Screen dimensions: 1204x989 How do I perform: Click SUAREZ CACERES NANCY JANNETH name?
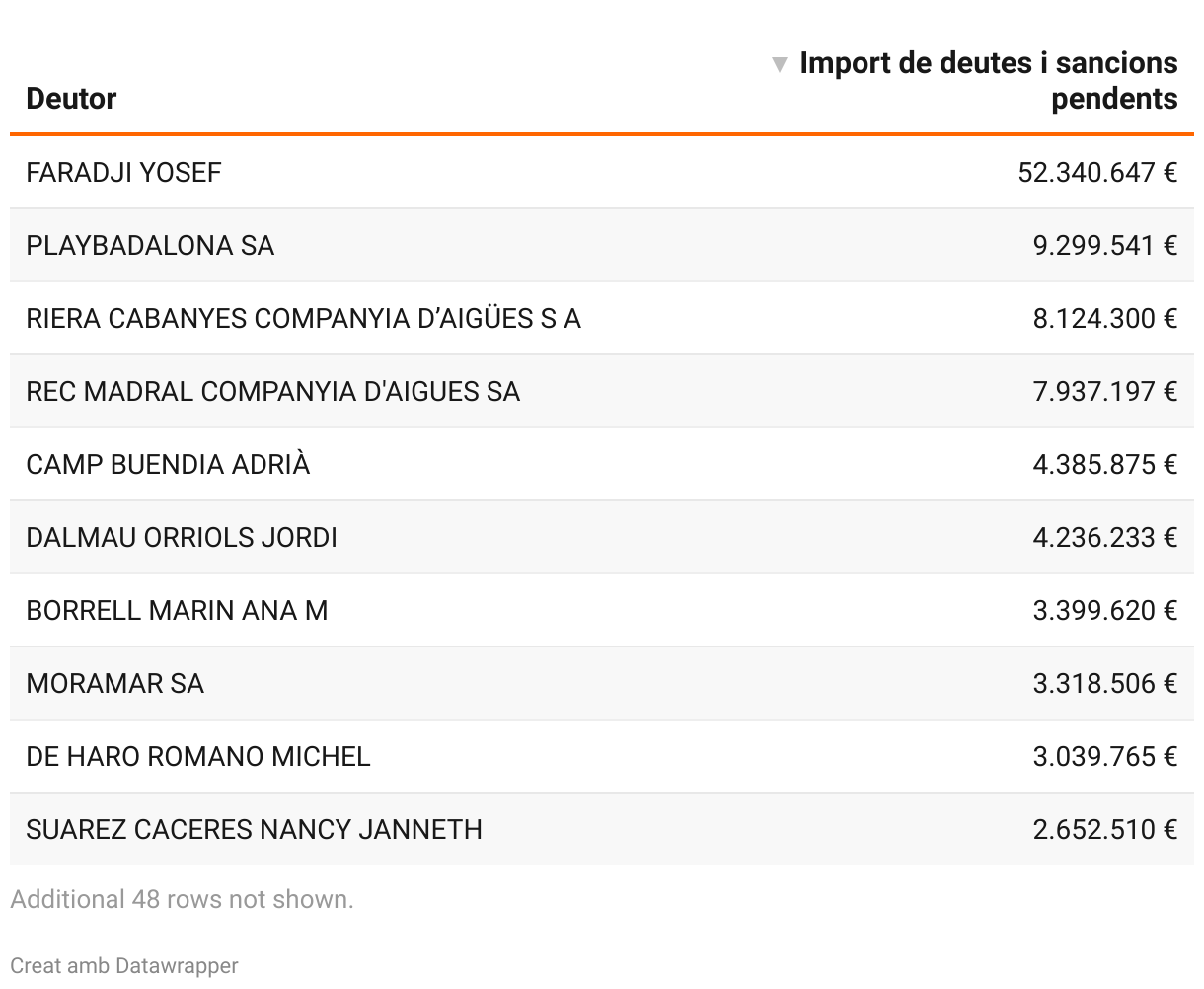tap(254, 829)
